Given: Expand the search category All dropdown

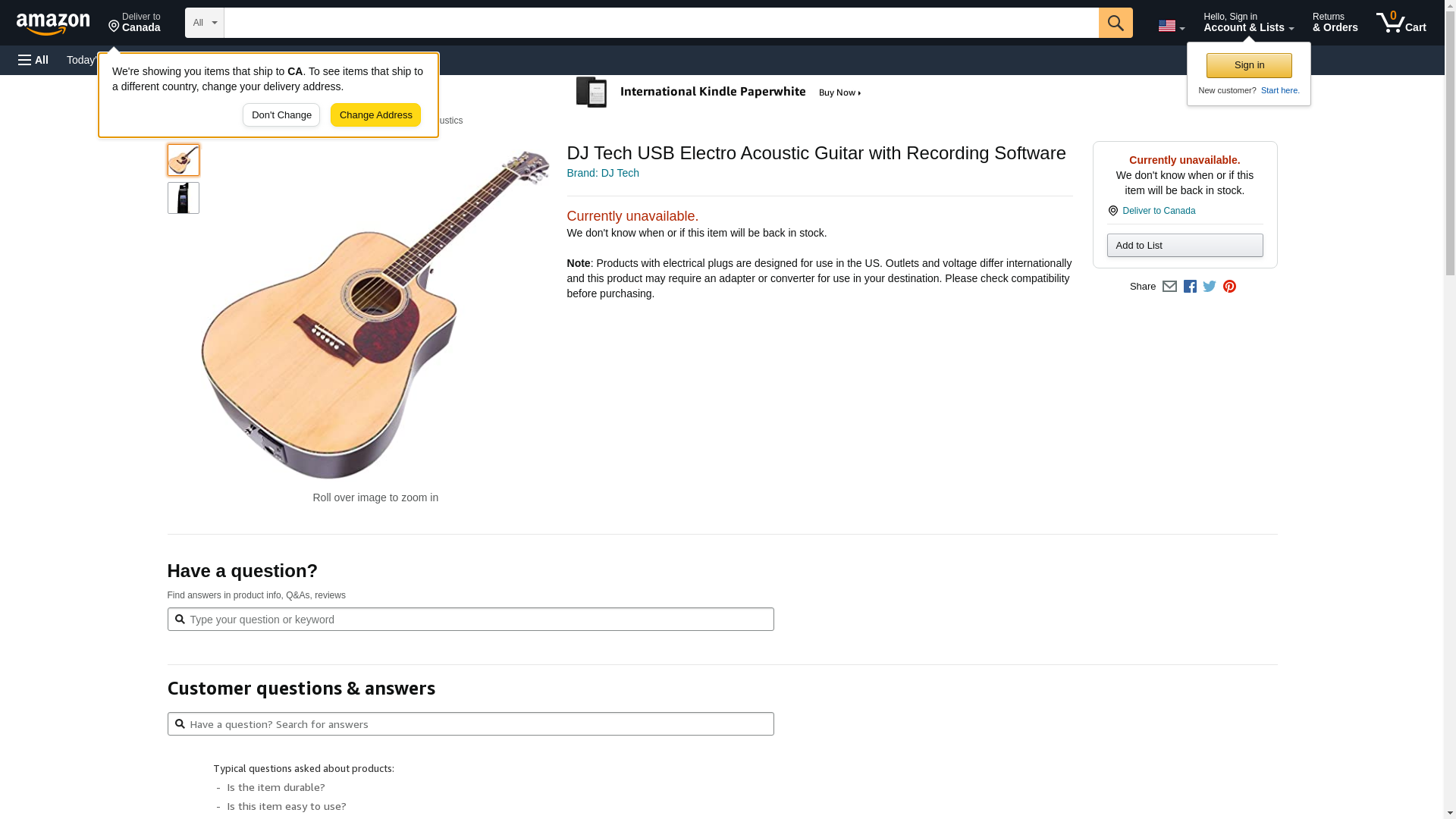Looking at the screenshot, I should pyautogui.click(x=204, y=23).
